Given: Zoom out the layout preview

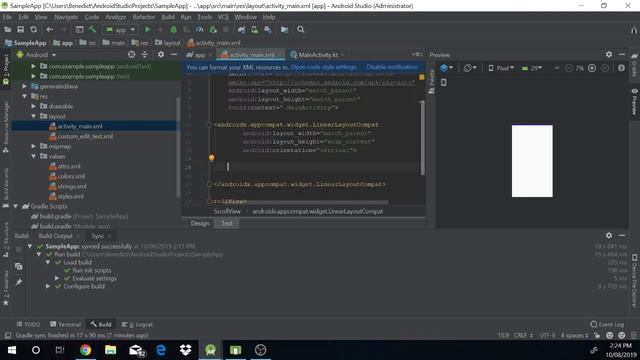Looking at the screenshot, I should point(569,68).
